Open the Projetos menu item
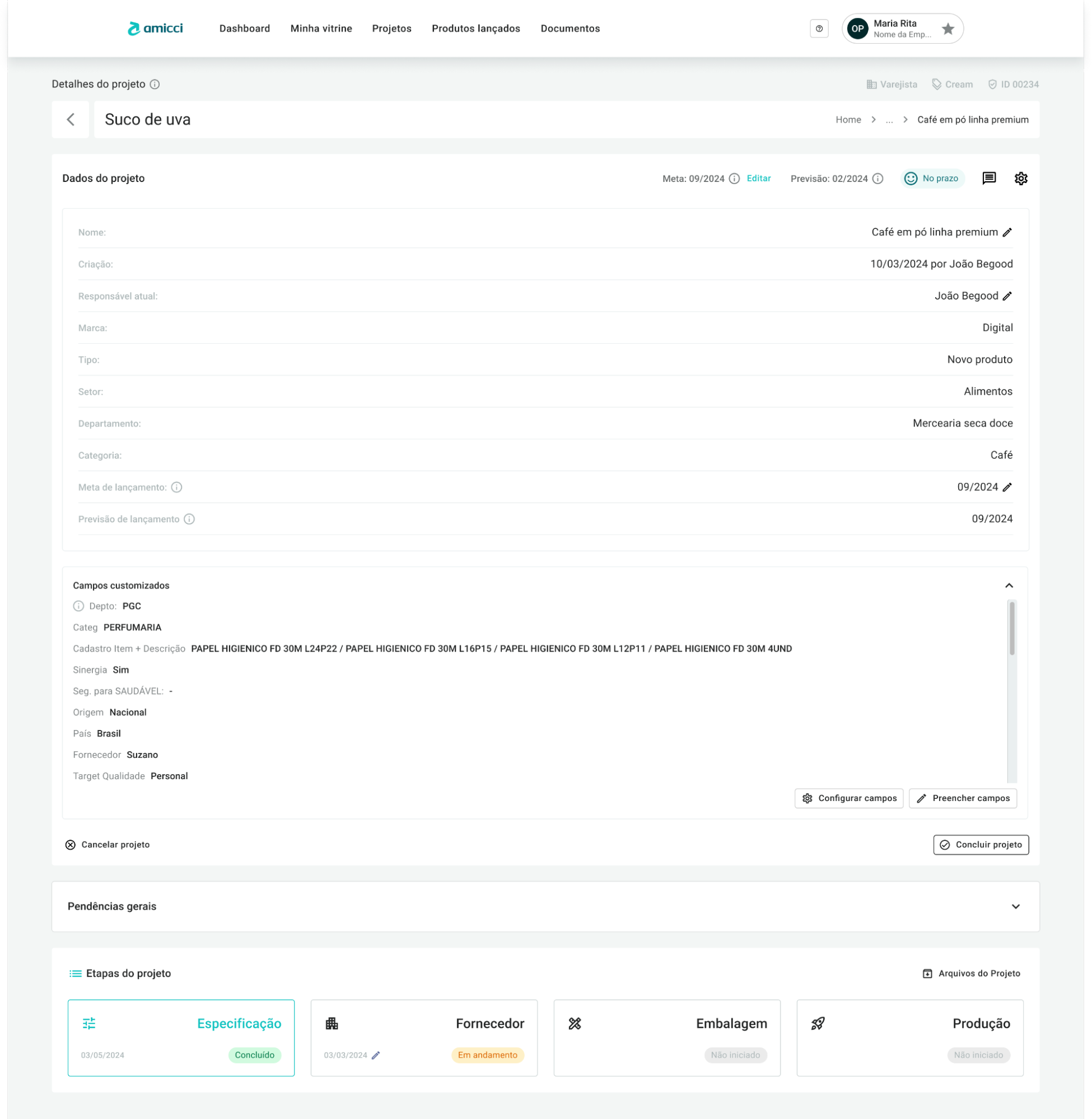 click(392, 29)
